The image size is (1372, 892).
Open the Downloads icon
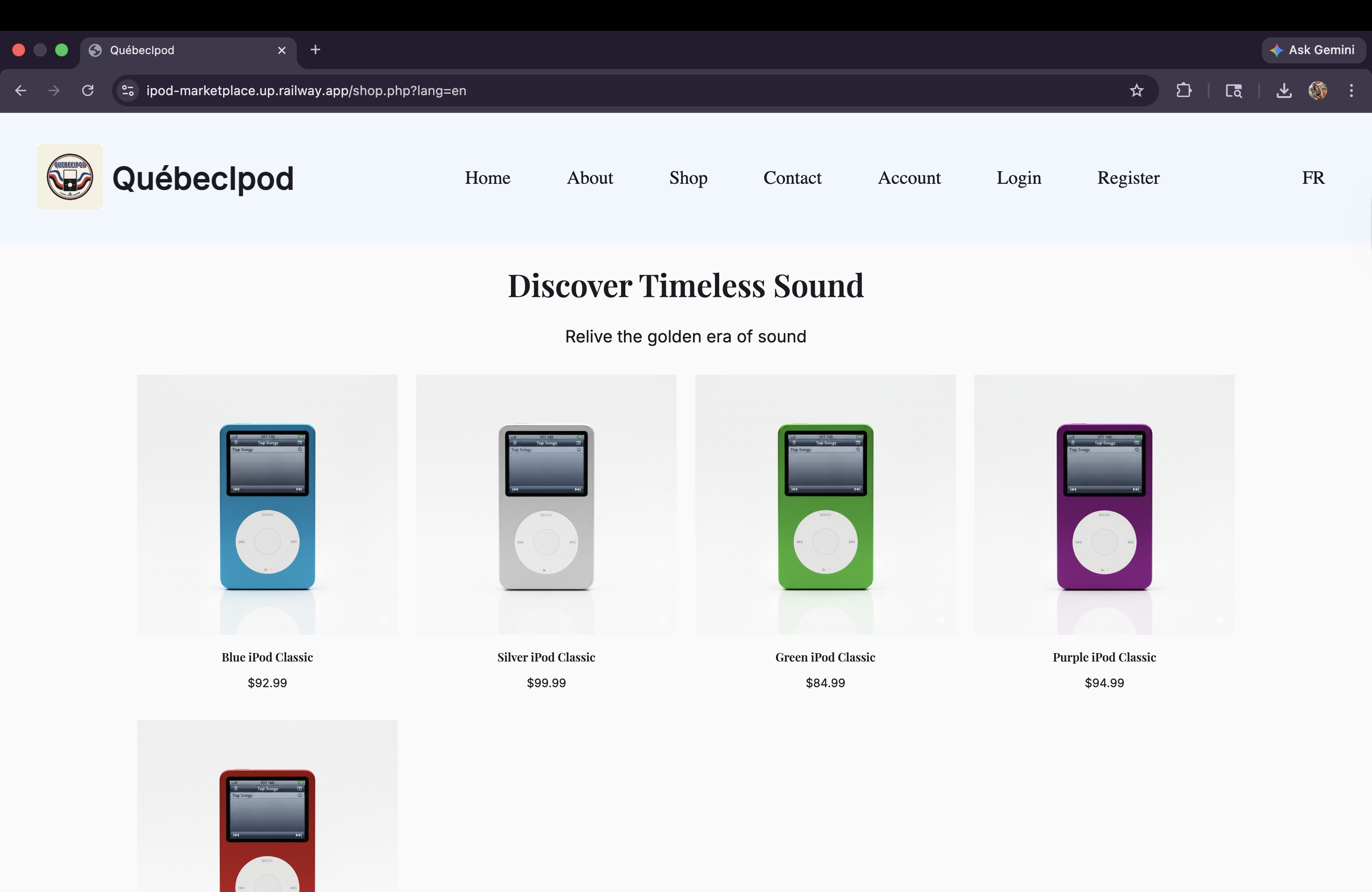[x=1284, y=91]
